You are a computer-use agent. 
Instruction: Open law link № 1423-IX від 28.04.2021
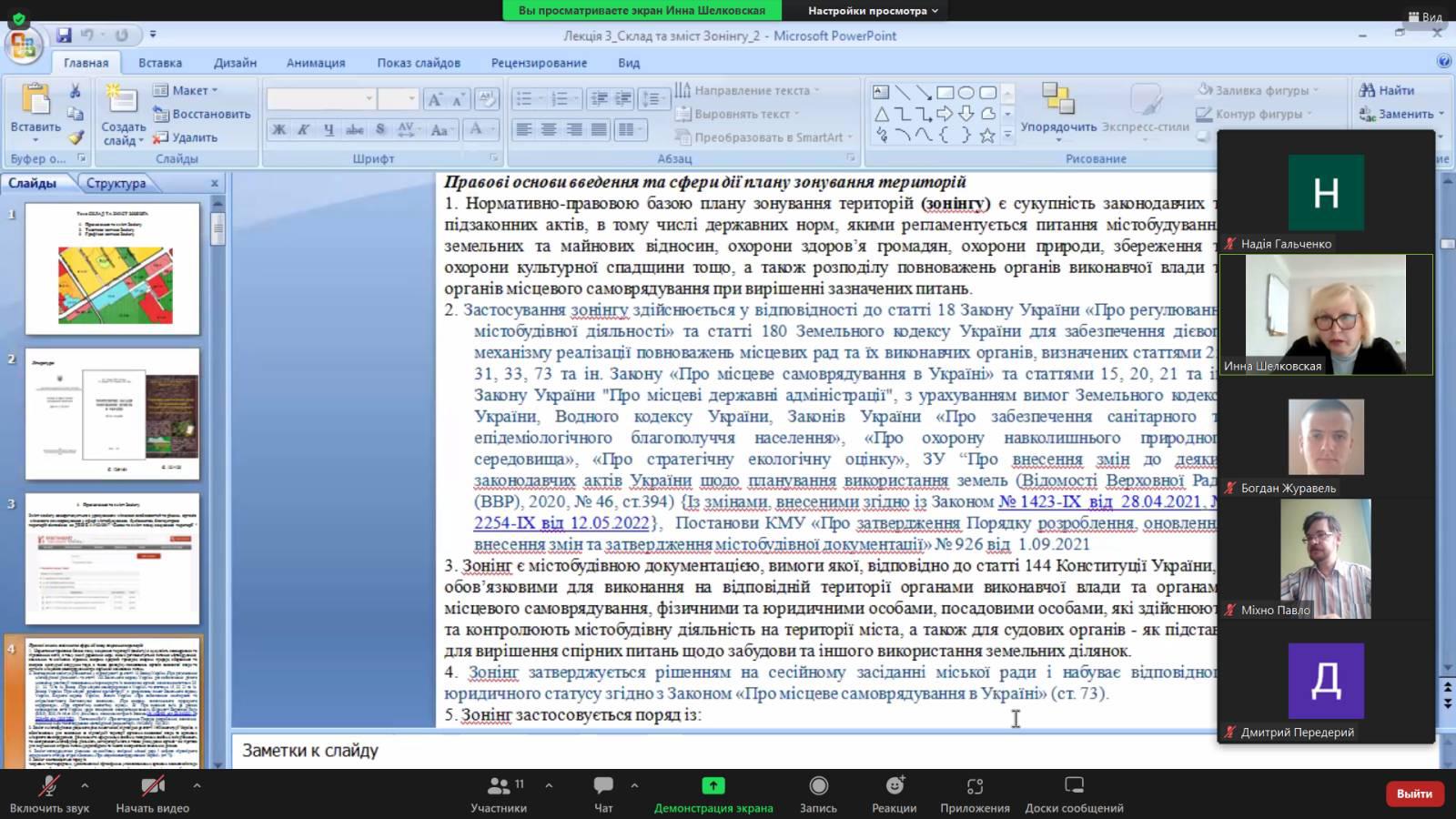point(1100,501)
